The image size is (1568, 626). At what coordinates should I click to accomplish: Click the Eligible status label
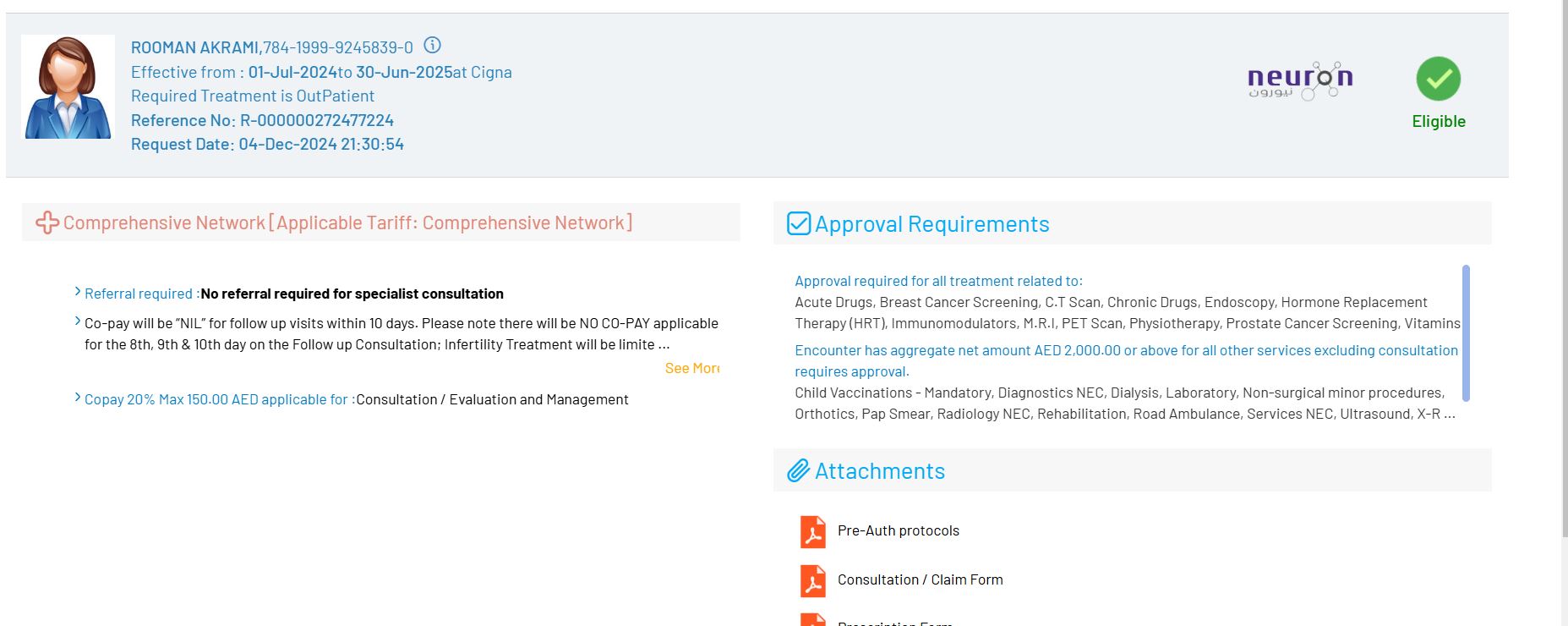[1439, 121]
